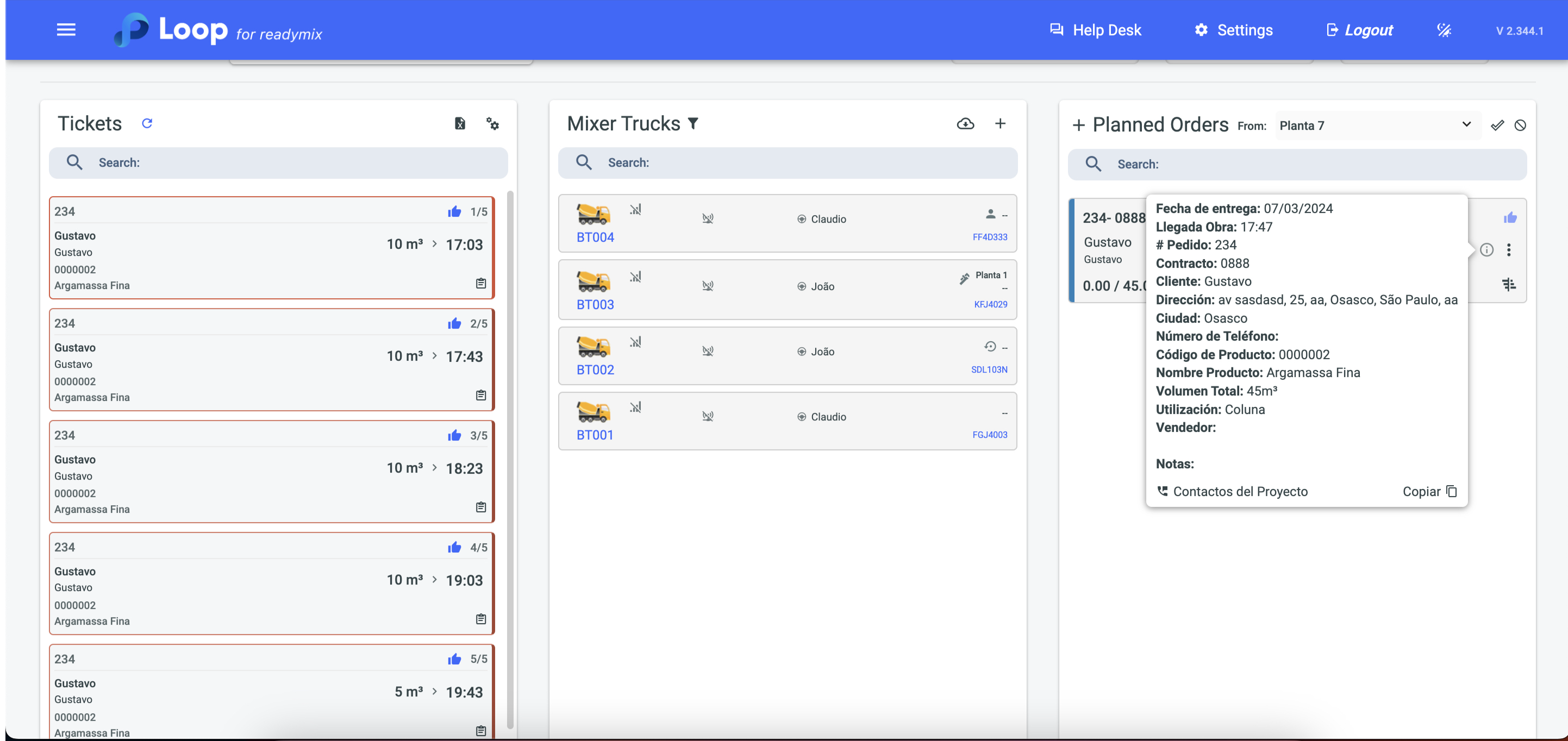Open Tickets panel settings gears icon
1568x741 pixels.
tap(492, 123)
